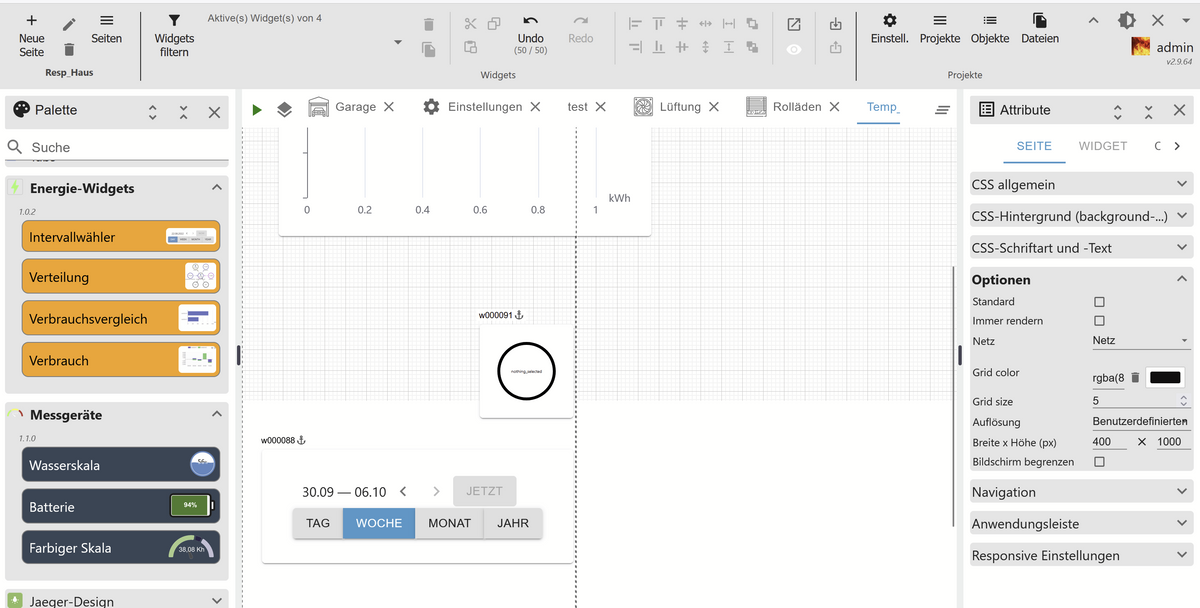This screenshot has width=1200, height=608.
Task: Open the Netz dropdown
Action: (x=1140, y=341)
